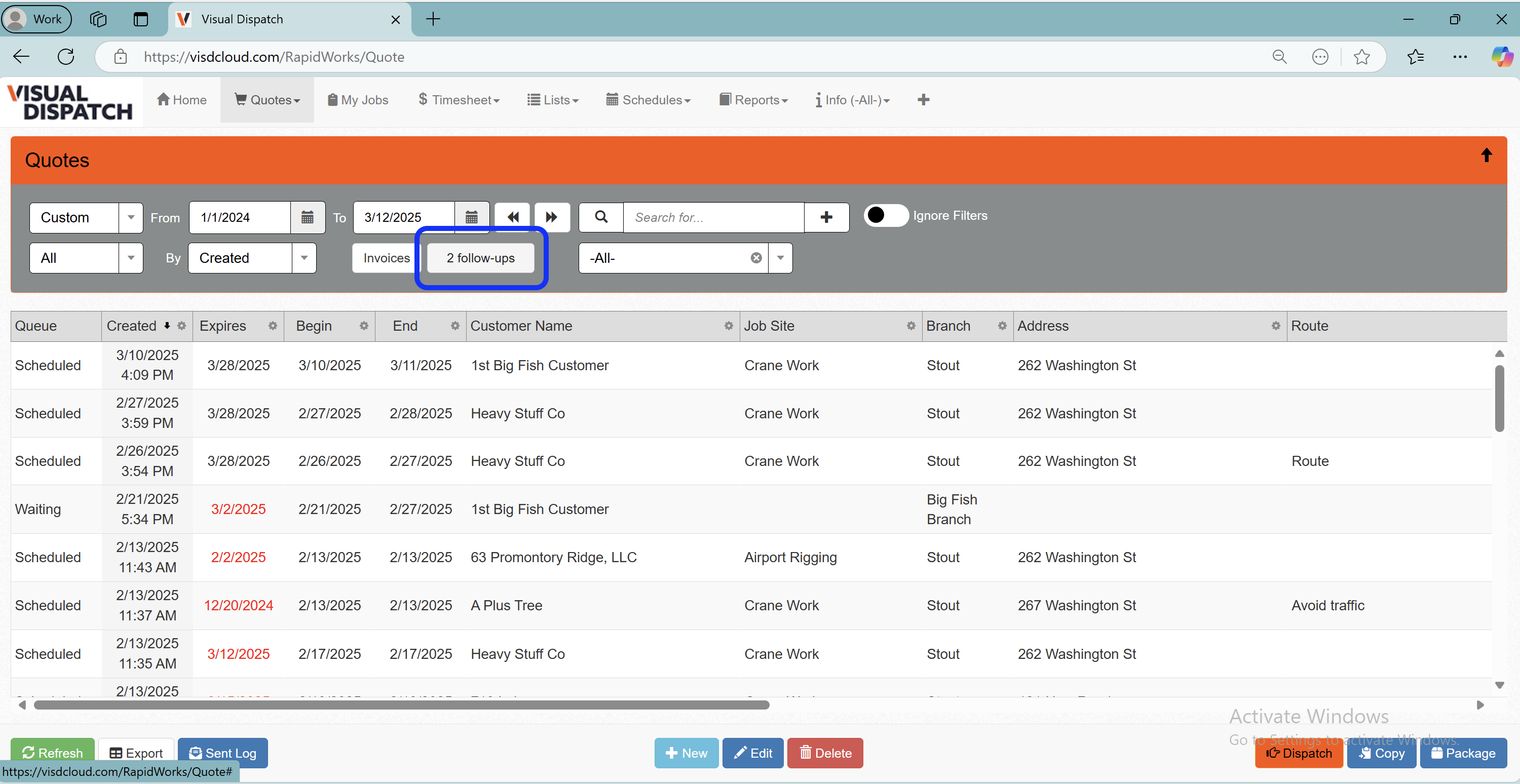Expand the By Created dropdown
Image resolution: width=1520 pixels, height=784 pixels.
click(x=304, y=258)
